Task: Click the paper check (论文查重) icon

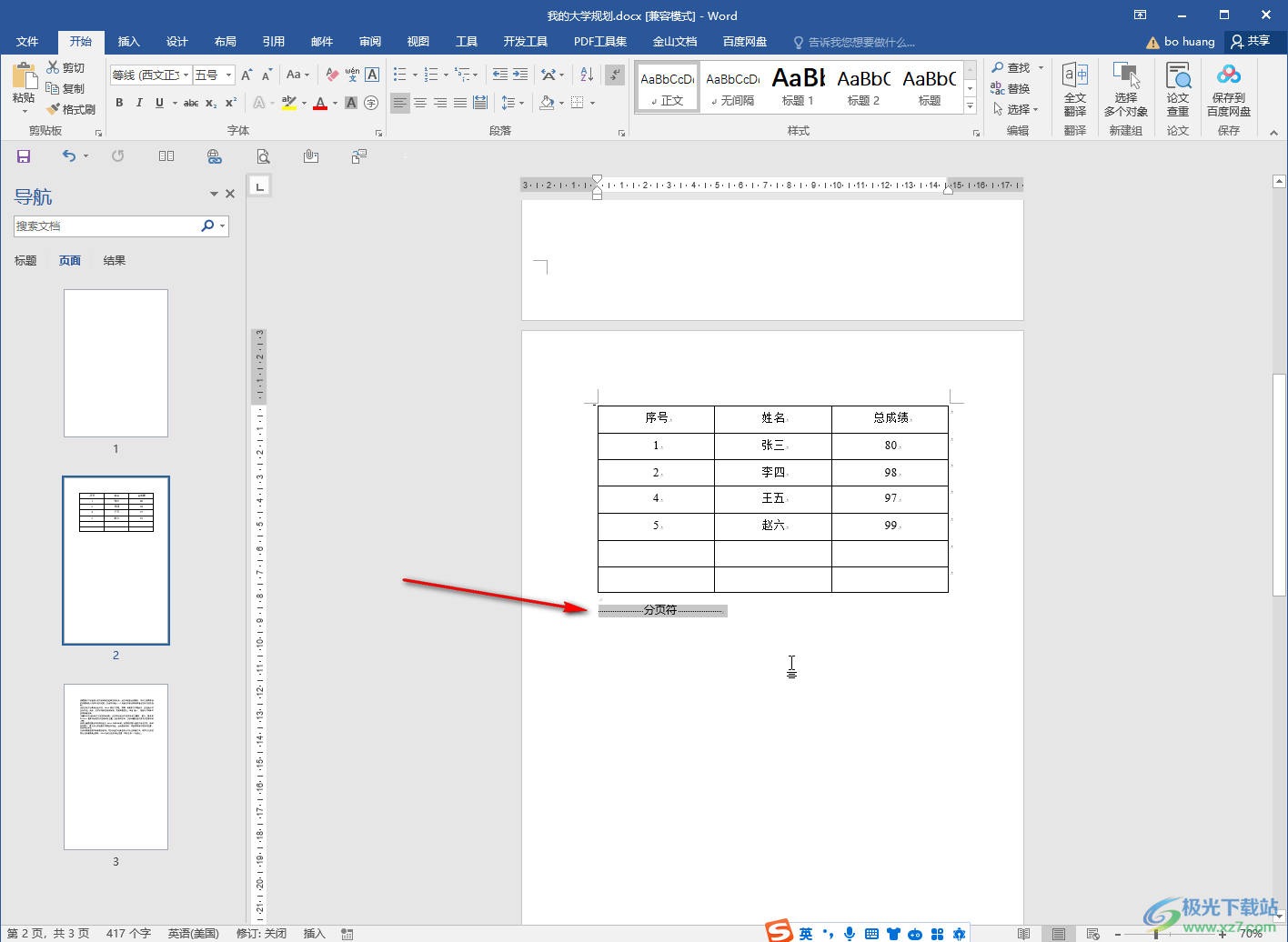Action: pyautogui.click(x=1178, y=90)
